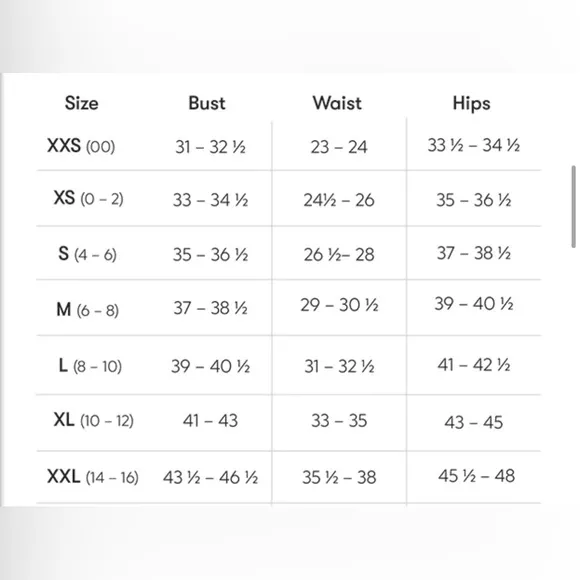Click the L bust value 39 – 40 ½
580x580 pixels.
tap(210, 367)
